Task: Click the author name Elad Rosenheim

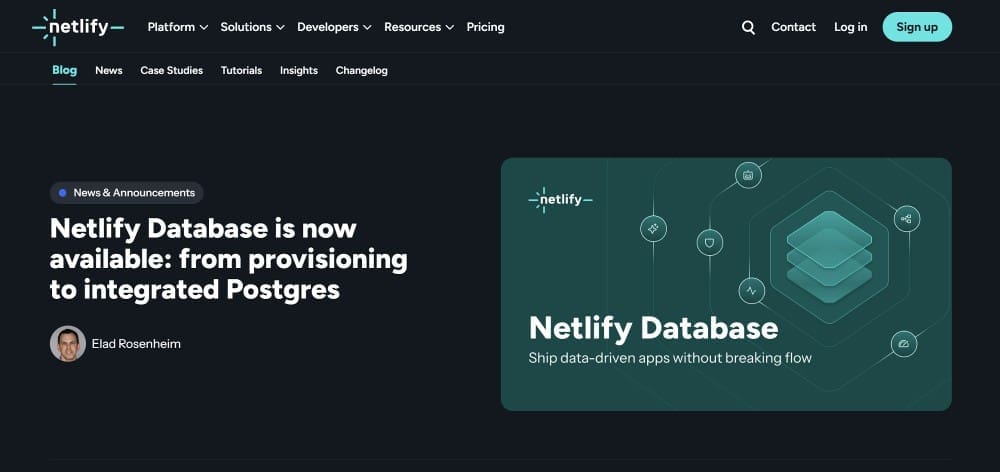Action: [136, 344]
